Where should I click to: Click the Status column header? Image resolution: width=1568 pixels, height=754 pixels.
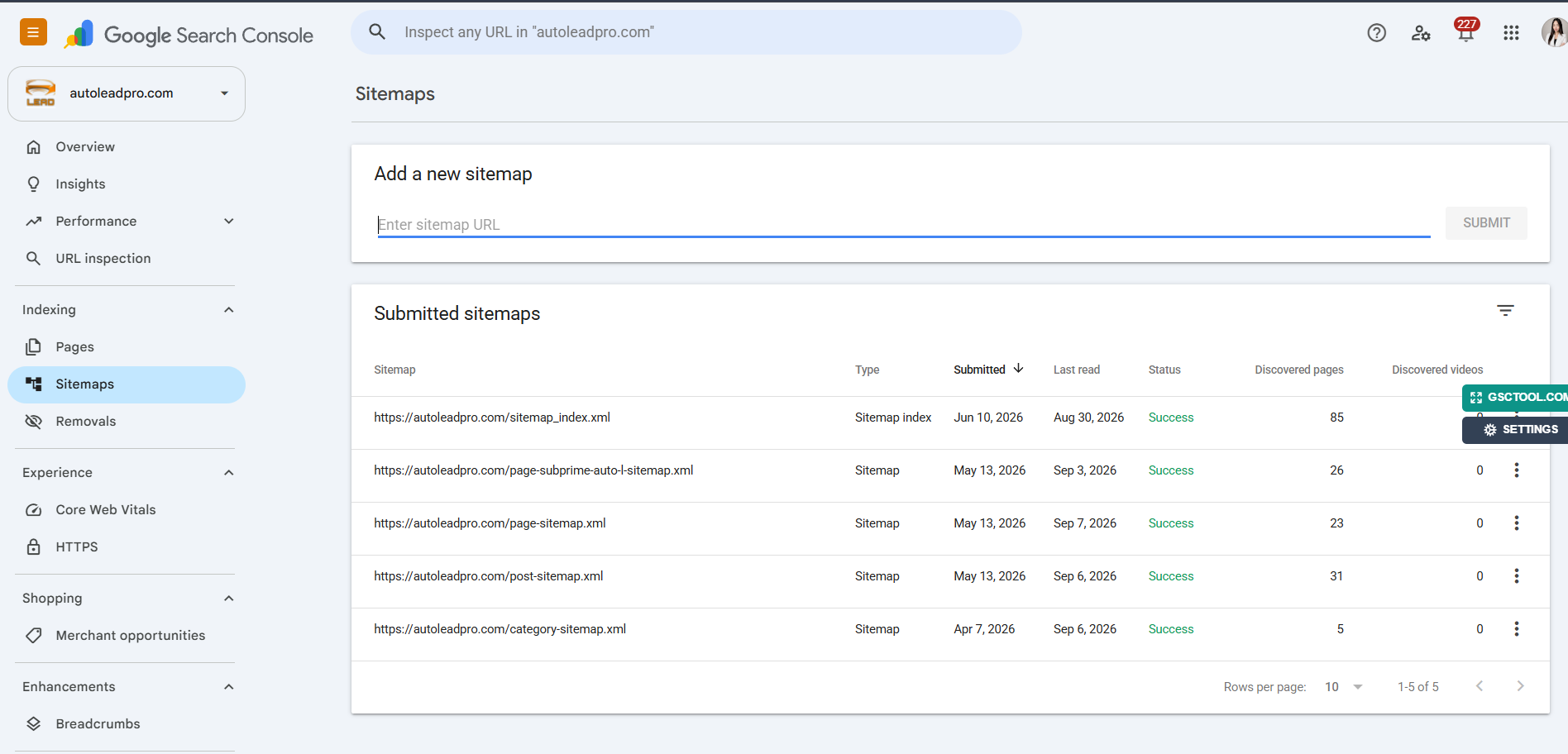[1164, 370]
